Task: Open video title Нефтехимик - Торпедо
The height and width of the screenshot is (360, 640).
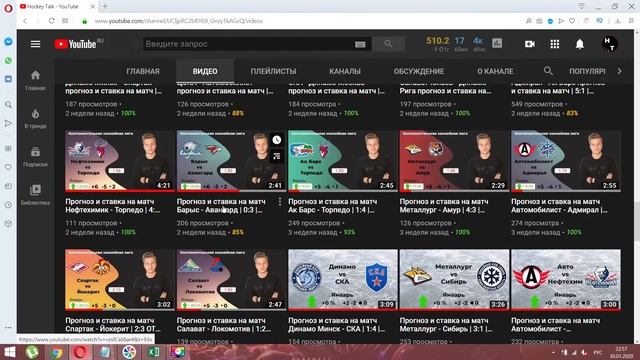Action: pyautogui.click(x=113, y=206)
